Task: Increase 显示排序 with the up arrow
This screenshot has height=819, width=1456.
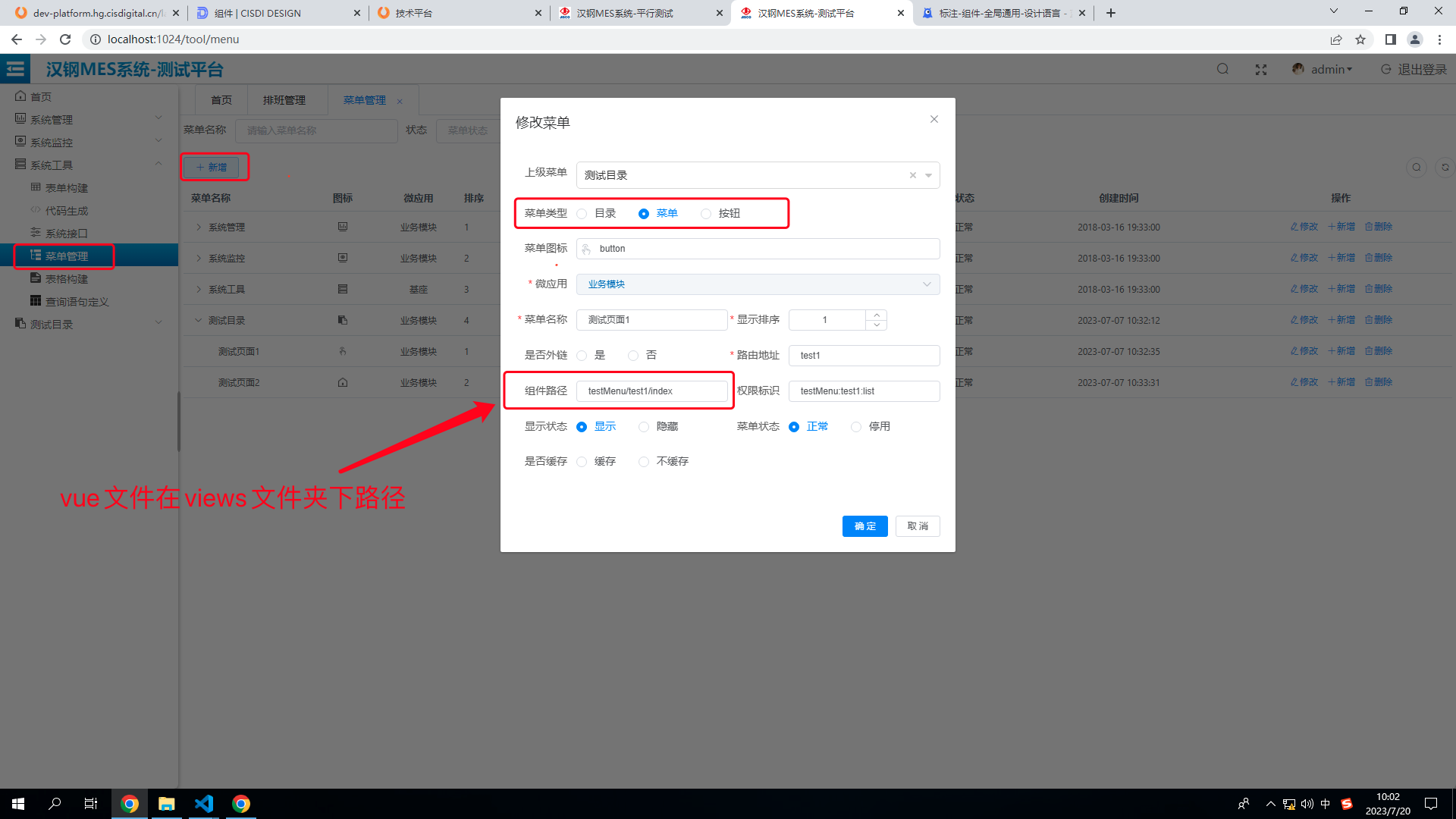Action: pos(877,315)
